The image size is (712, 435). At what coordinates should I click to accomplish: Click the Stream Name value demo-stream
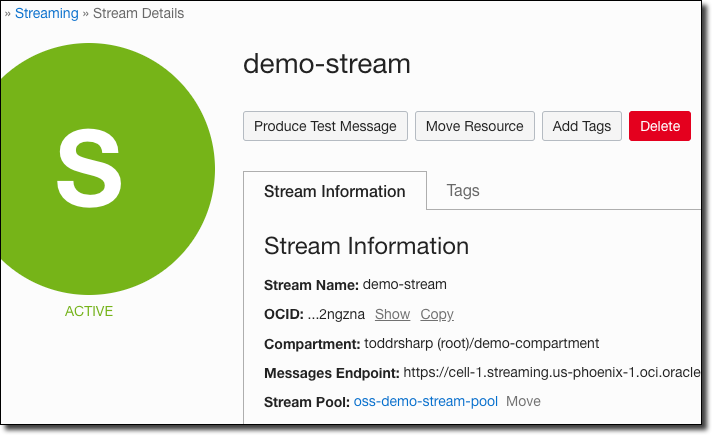point(404,284)
